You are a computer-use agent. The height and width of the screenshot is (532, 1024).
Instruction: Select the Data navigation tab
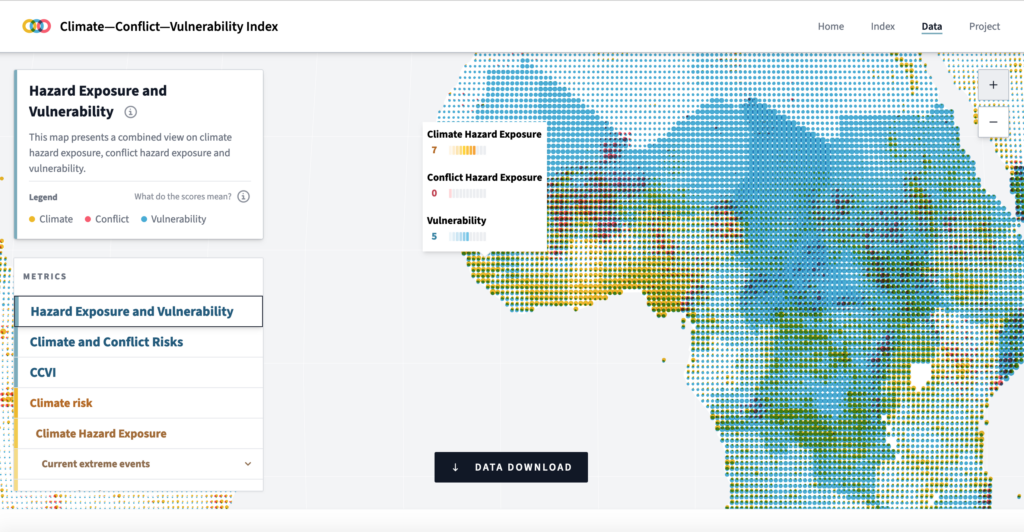tap(932, 27)
